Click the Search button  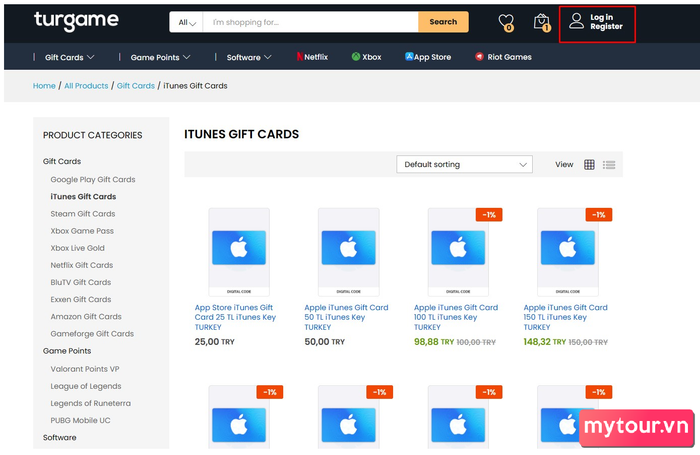coord(443,22)
